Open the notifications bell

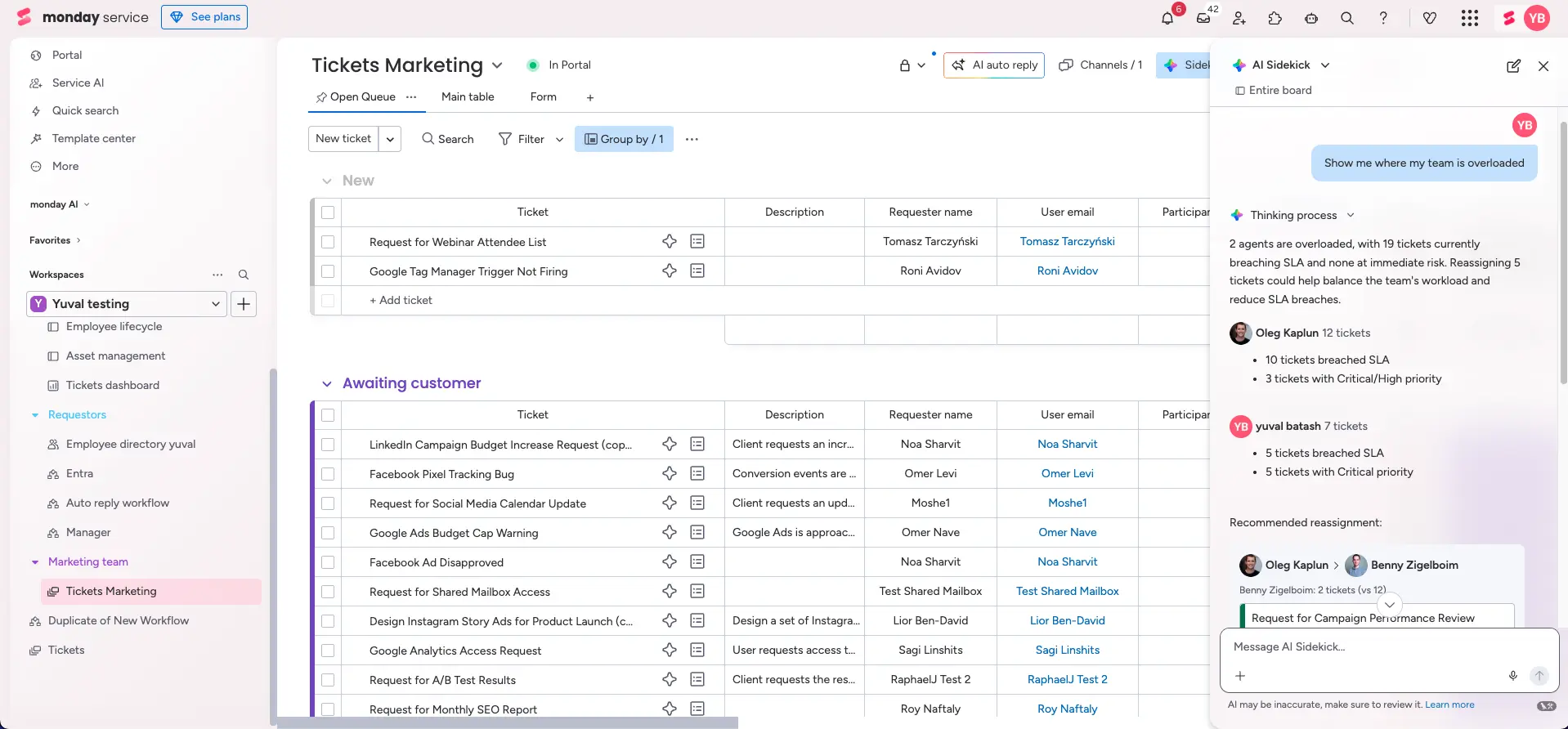tap(1167, 18)
